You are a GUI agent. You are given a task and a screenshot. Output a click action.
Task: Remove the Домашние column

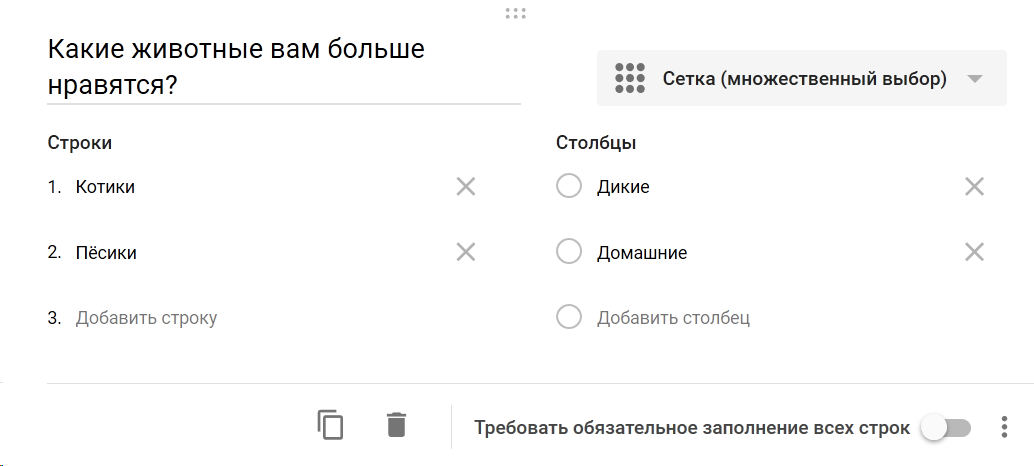pos(974,252)
